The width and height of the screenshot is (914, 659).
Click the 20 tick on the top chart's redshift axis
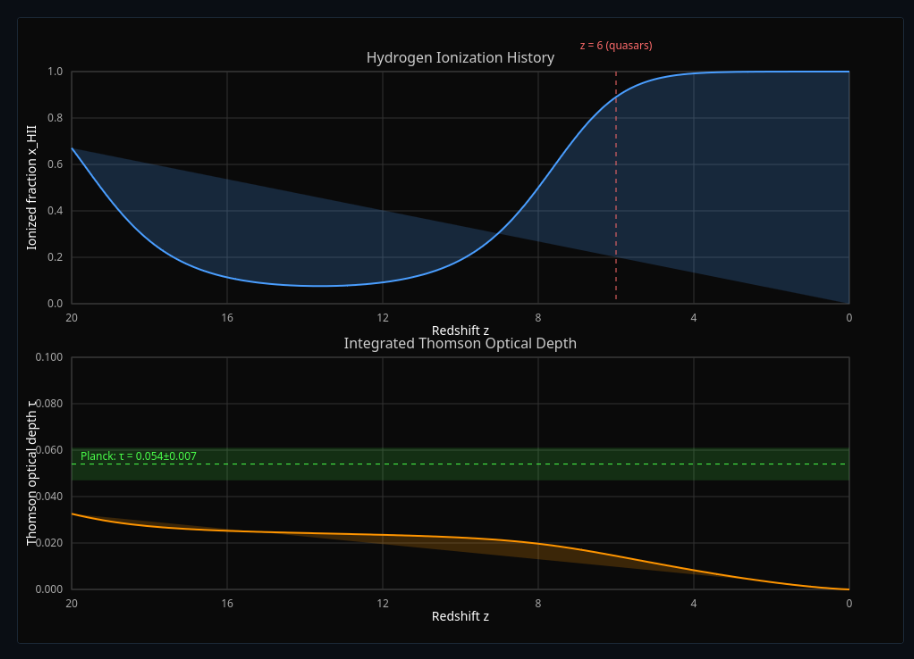tap(71, 317)
